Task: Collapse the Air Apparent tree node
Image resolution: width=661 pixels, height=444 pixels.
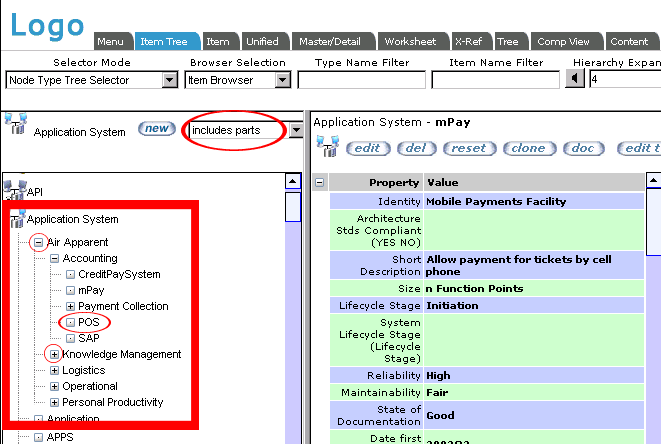Action: (x=38, y=242)
